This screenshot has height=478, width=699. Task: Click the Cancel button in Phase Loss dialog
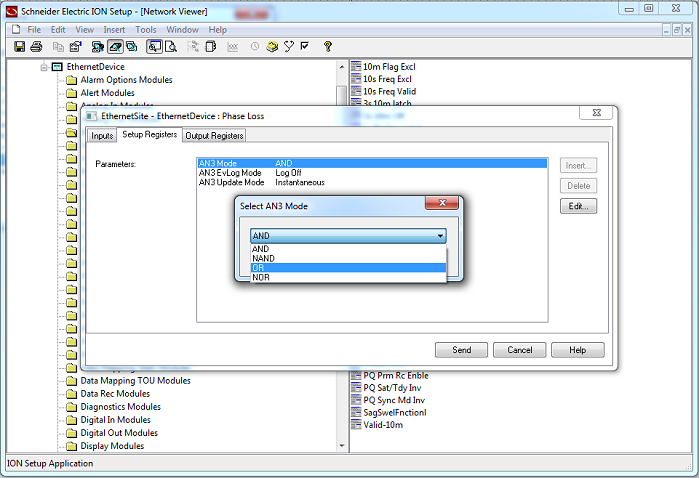[519, 350]
